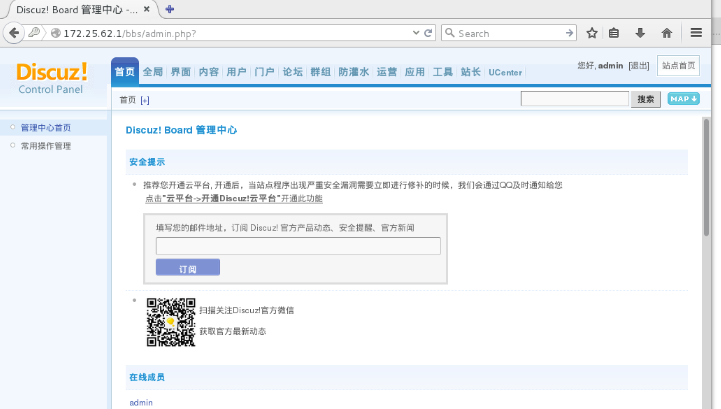Image resolution: width=721 pixels, height=409 pixels.
Task: Open the 工具 navigation menu
Action: click(443, 72)
